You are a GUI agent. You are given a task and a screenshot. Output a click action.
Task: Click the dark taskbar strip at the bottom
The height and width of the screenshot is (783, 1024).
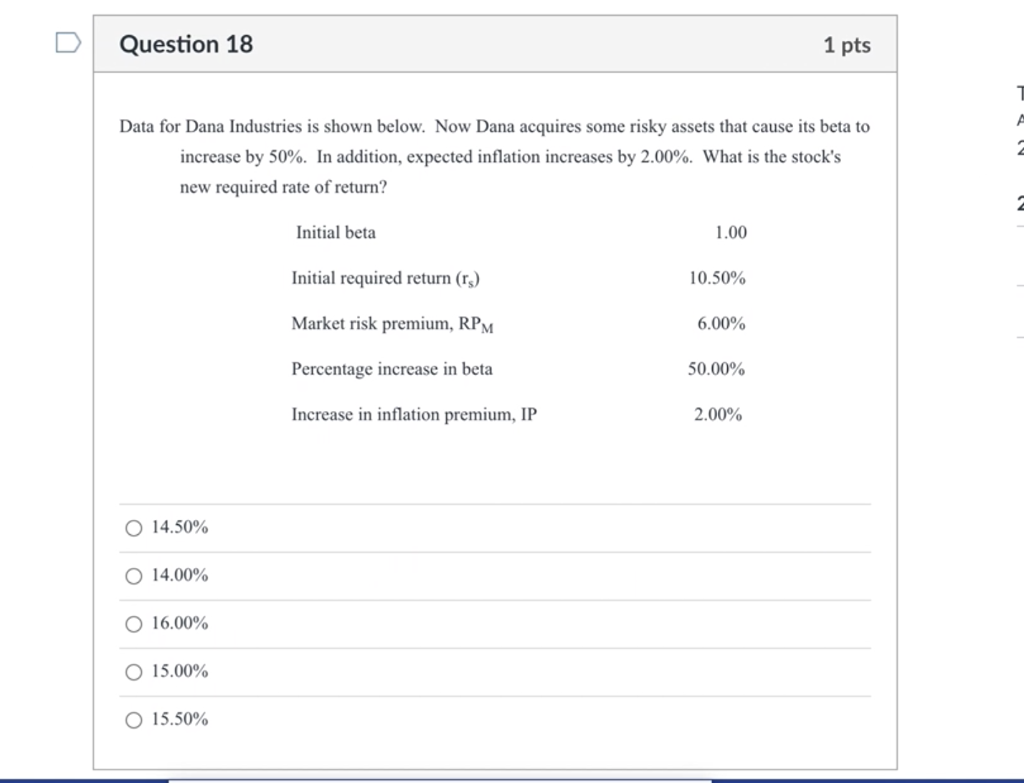(512, 778)
